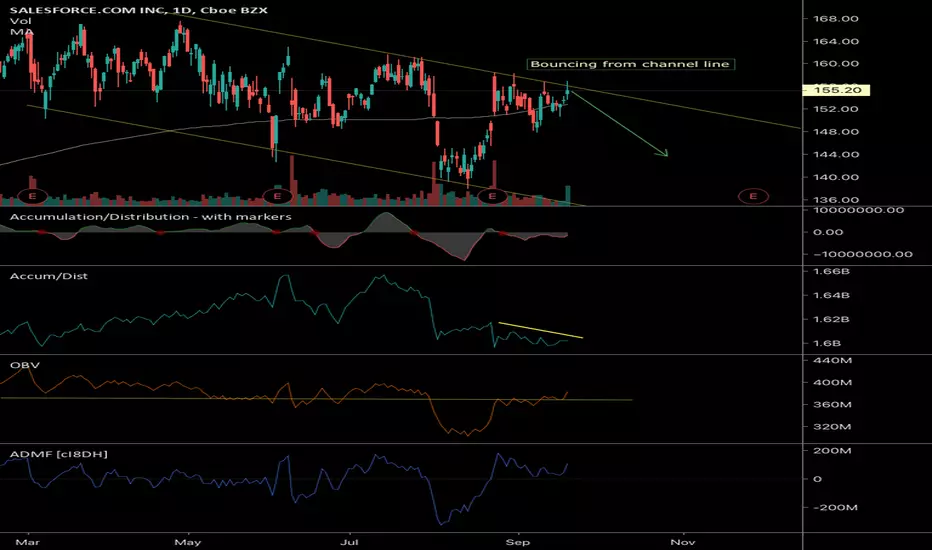Click the earnings 'E' marker above Mar
Viewport: 932px width, 550px height.
[33, 196]
